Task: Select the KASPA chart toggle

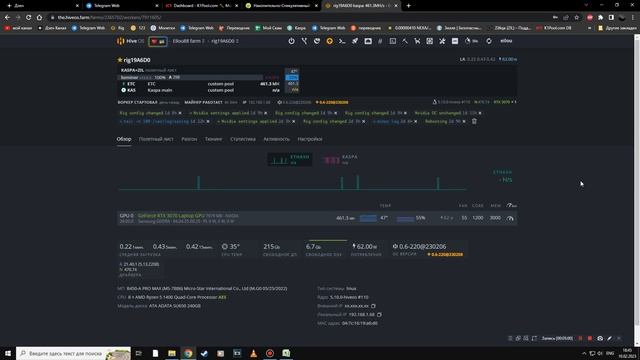Action: [x=340, y=160]
